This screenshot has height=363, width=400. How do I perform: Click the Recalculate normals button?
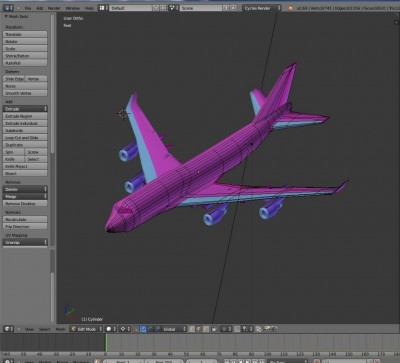pyautogui.click(x=25, y=220)
